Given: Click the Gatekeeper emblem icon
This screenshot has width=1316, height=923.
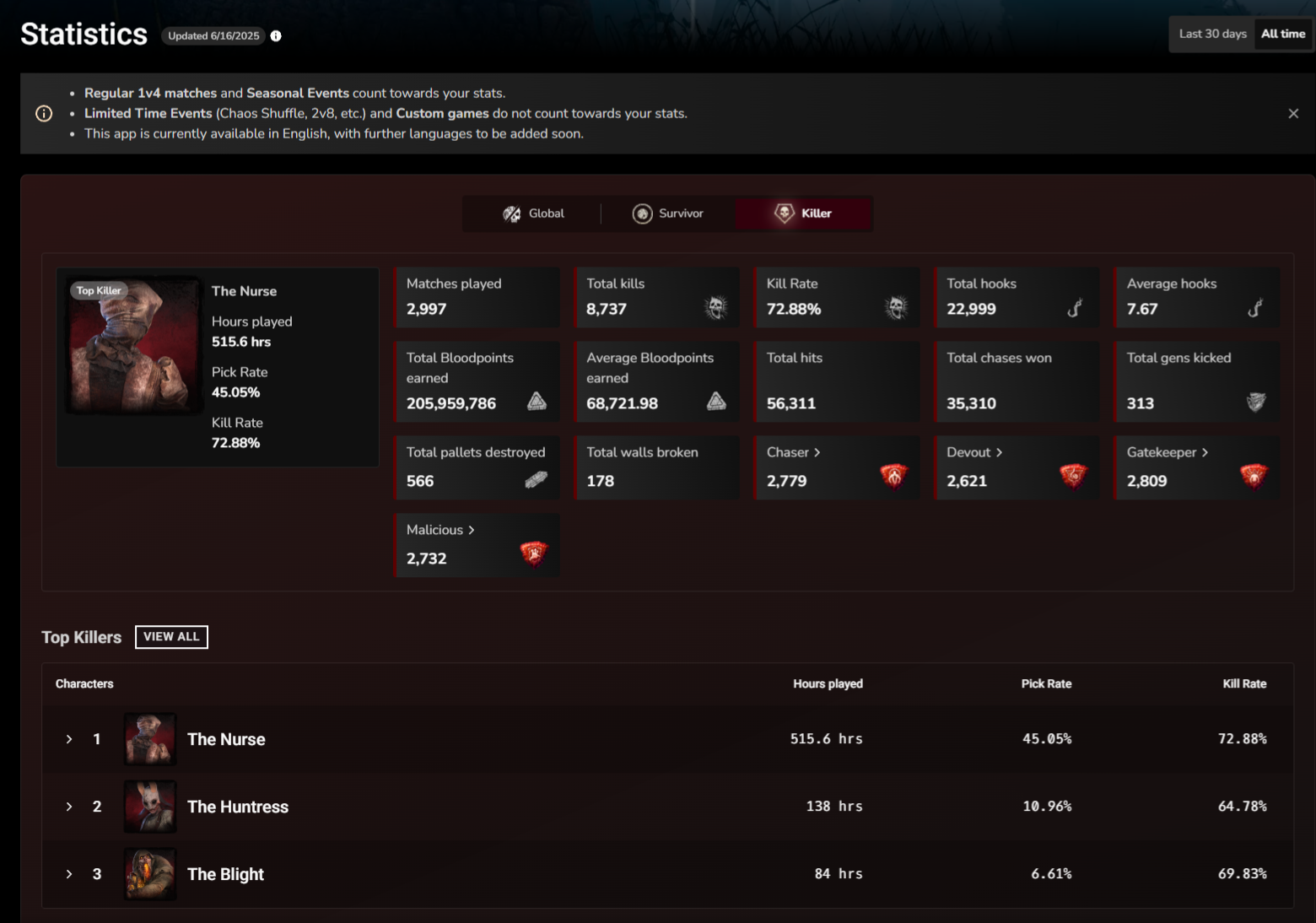Looking at the screenshot, I should [x=1254, y=476].
